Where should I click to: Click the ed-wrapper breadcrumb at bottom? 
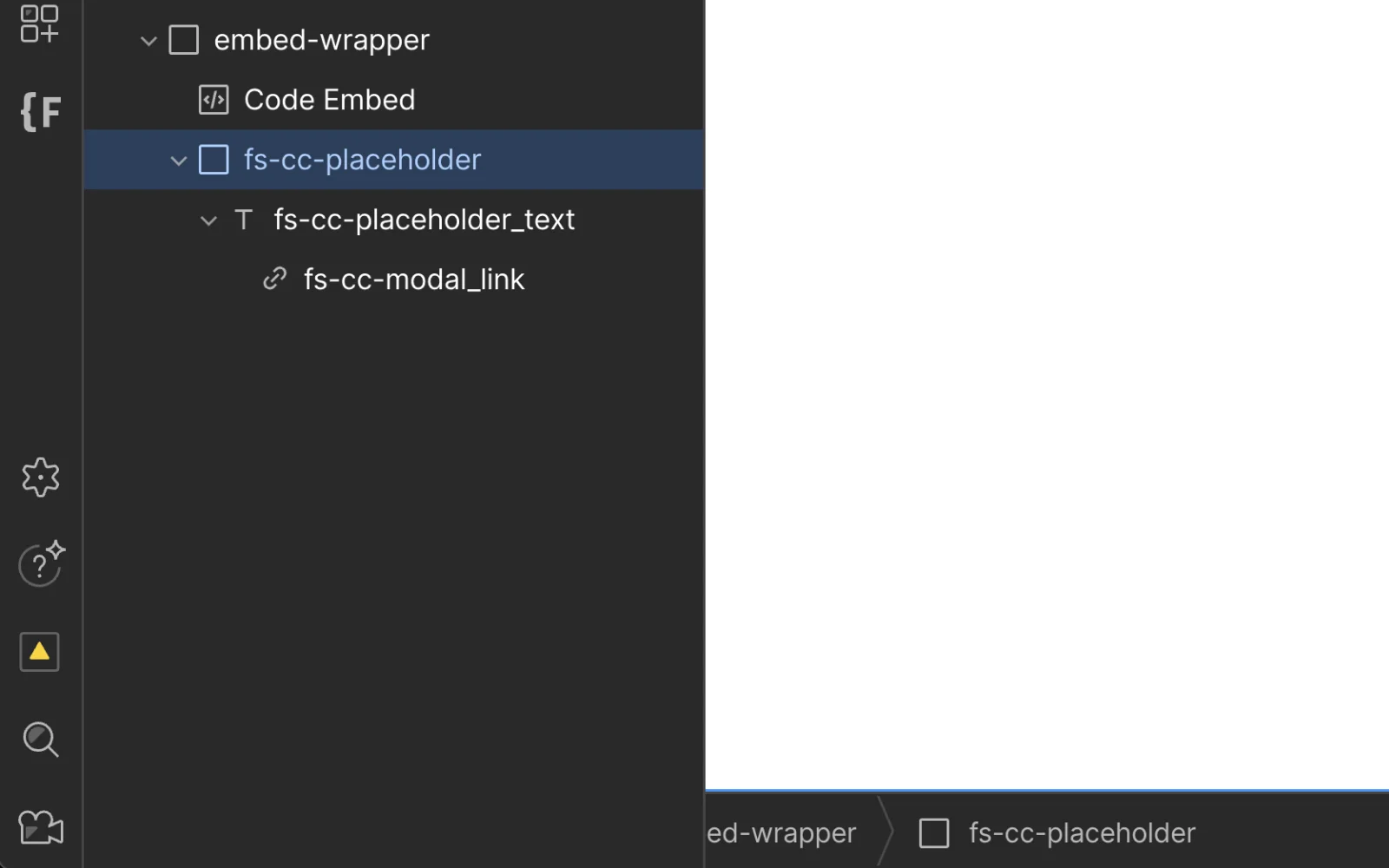point(781,833)
